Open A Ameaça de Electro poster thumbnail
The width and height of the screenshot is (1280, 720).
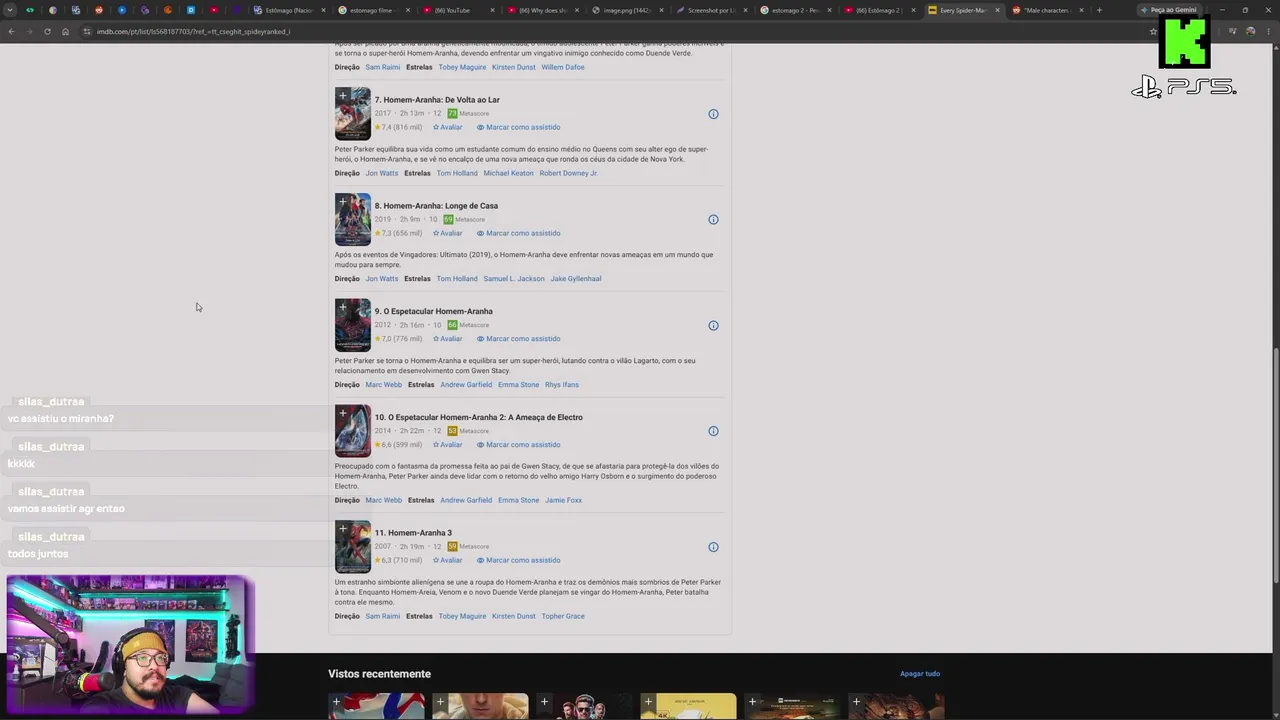point(353,432)
